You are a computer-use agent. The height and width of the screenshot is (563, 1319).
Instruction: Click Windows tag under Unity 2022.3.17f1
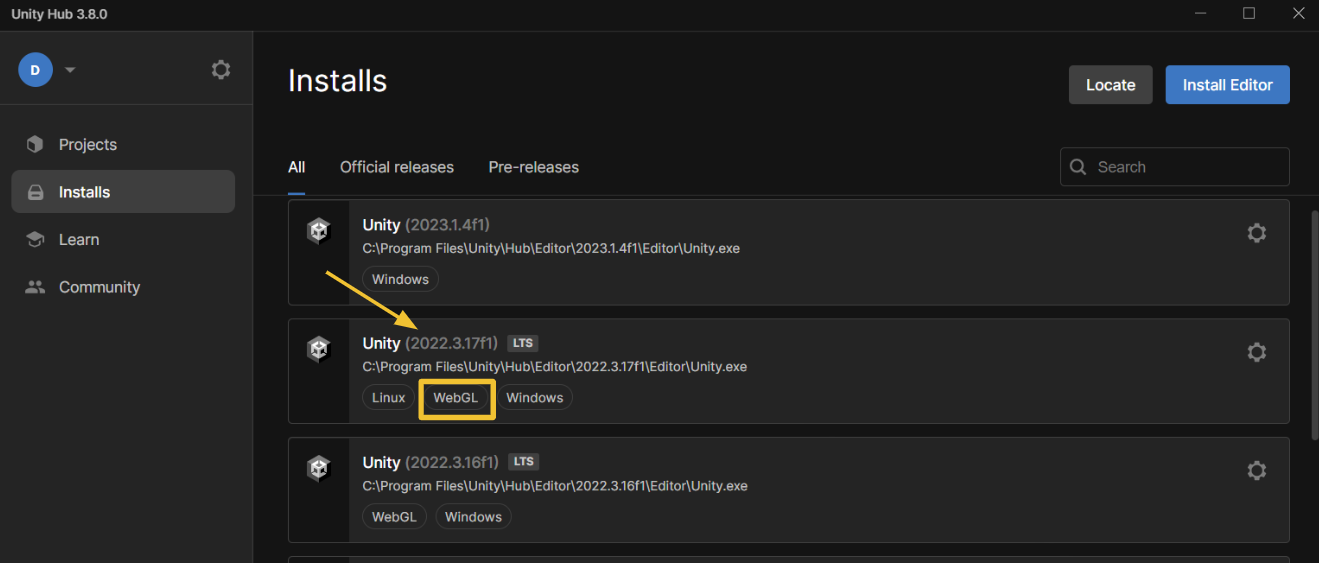click(535, 397)
